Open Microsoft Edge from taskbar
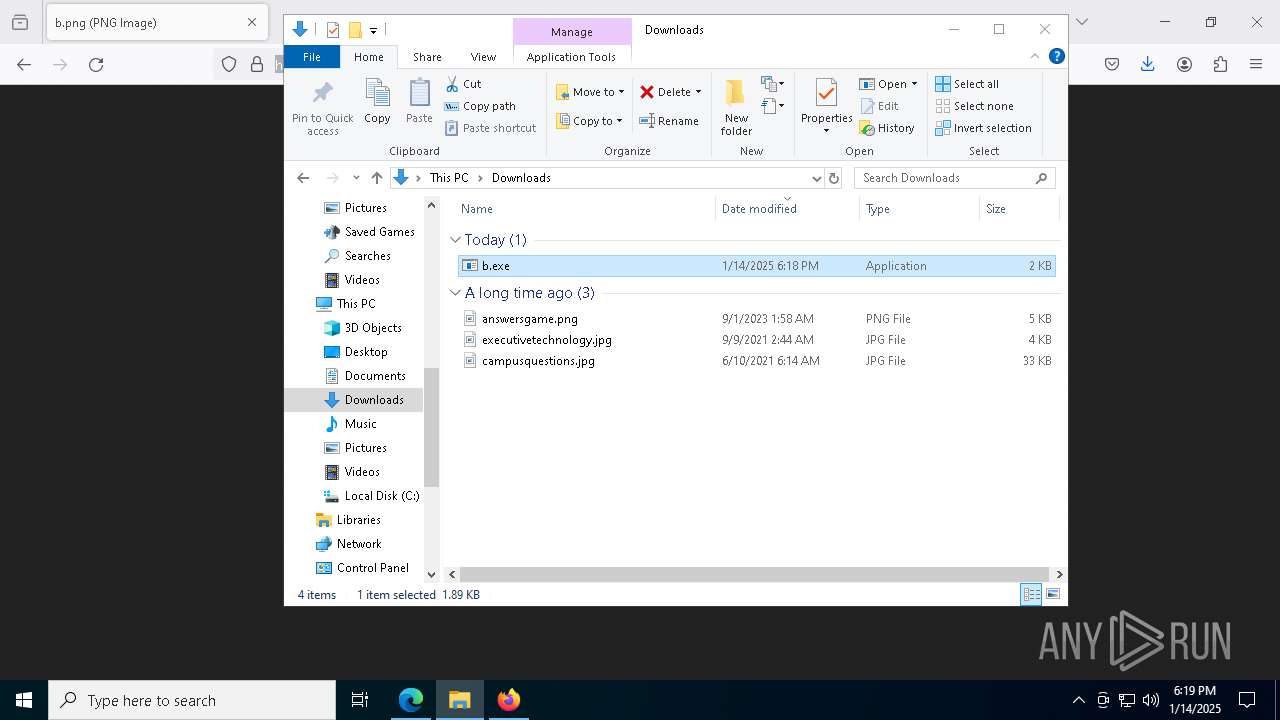1280x720 pixels. coord(411,700)
